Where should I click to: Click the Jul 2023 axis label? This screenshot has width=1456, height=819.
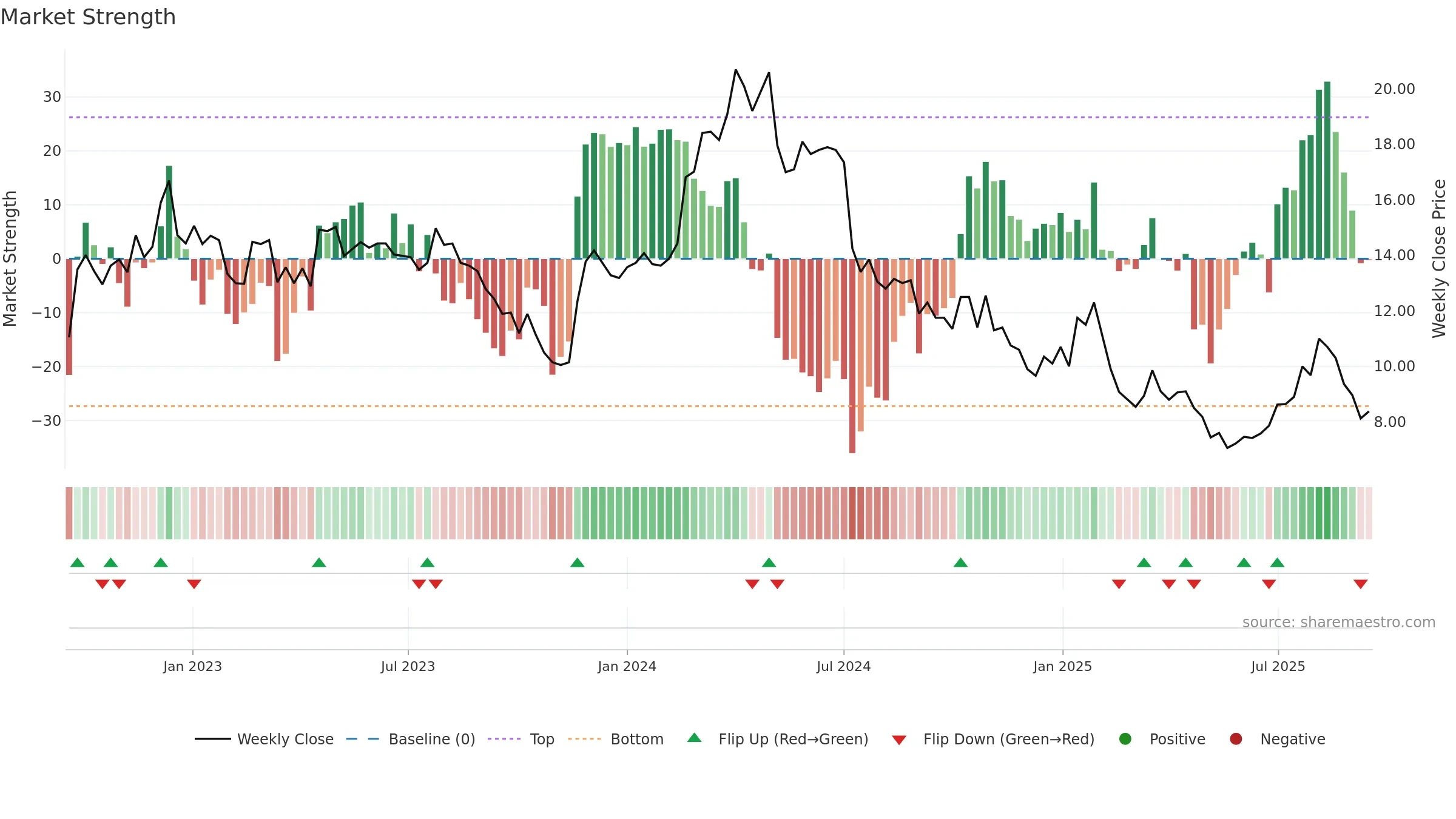click(408, 666)
